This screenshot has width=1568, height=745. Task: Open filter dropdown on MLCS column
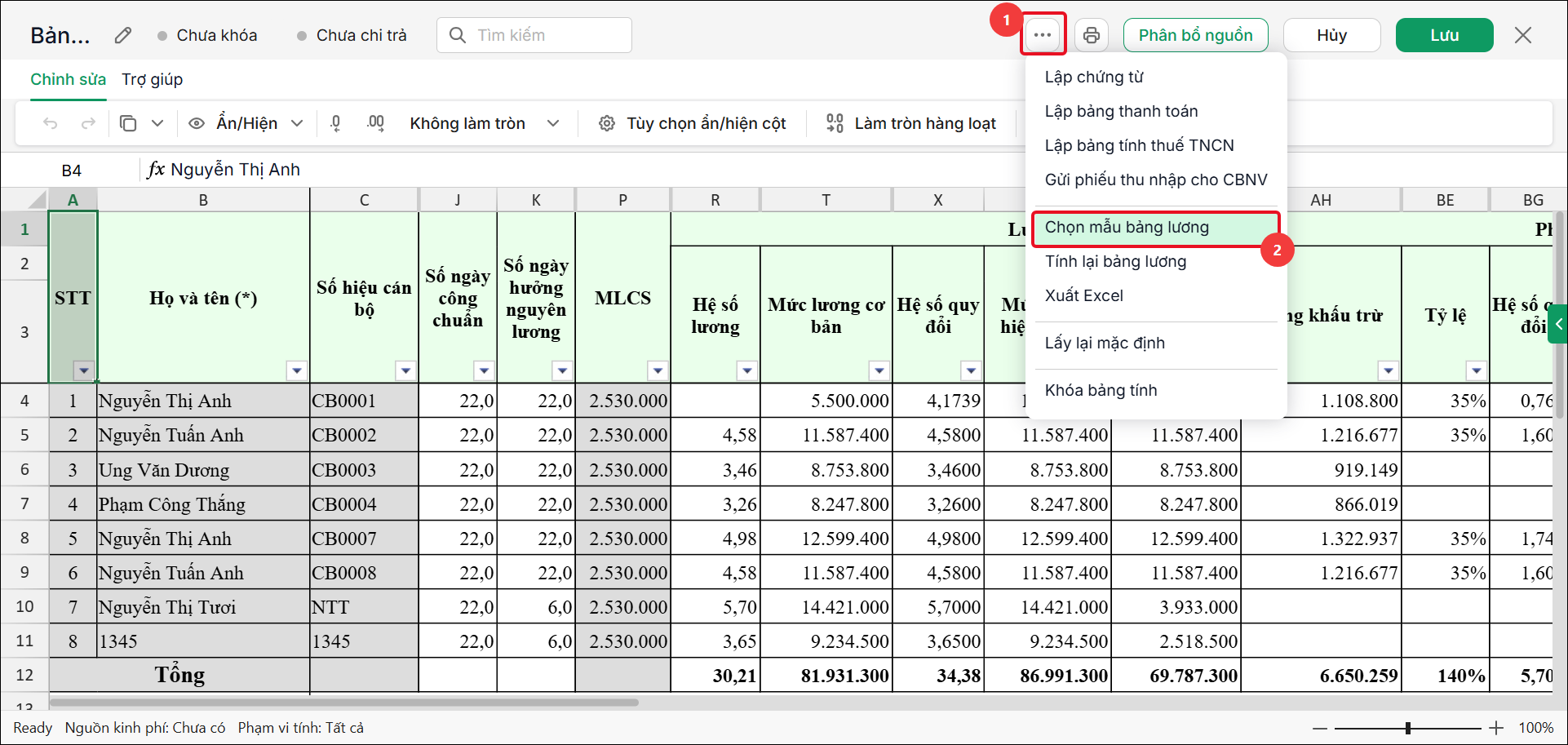(x=658, y=370)
